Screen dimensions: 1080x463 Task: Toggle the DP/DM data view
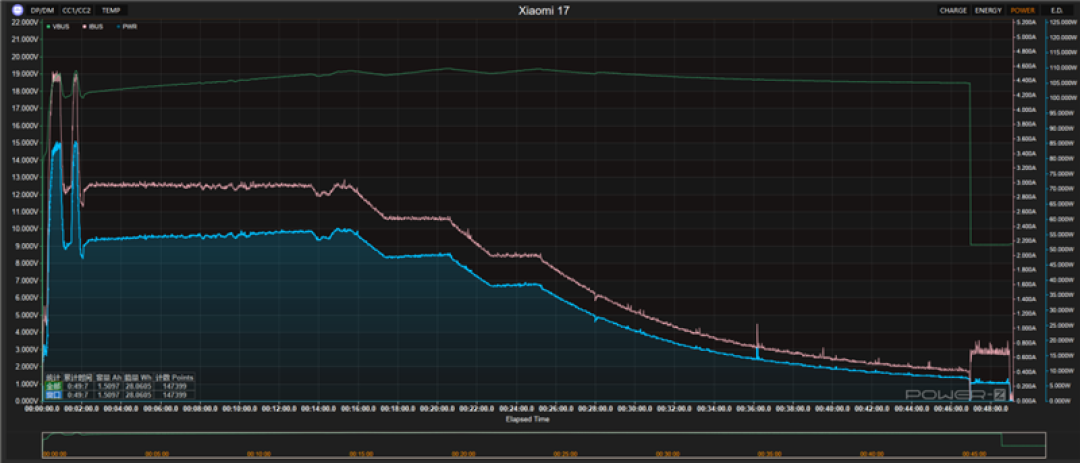tap(42, 10)
